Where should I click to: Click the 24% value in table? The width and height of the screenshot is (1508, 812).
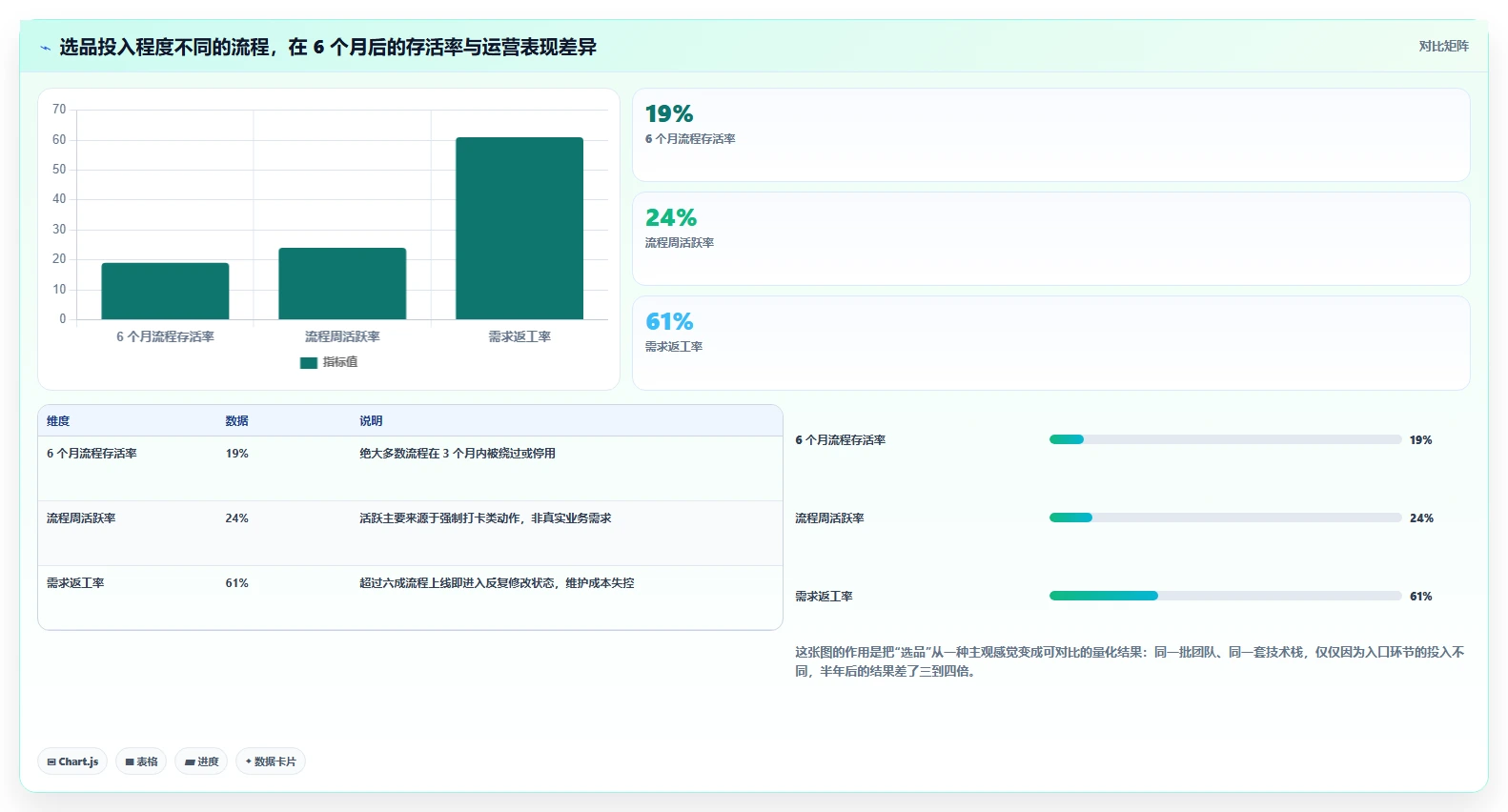[x=236, y=518]
